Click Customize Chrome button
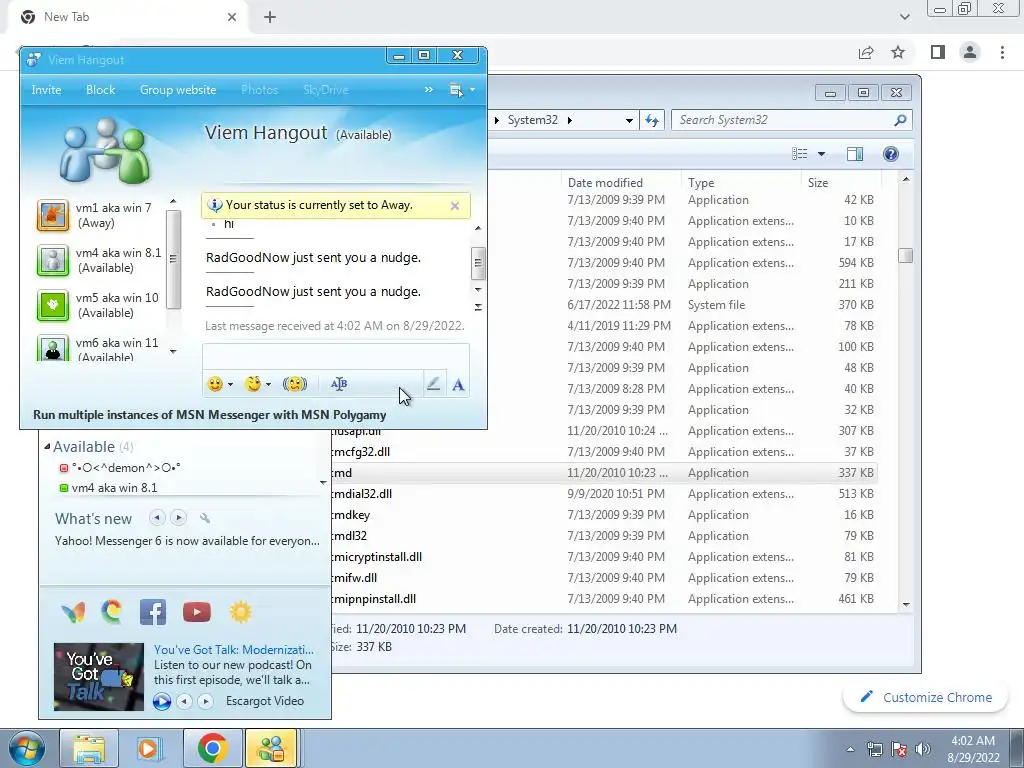This screenshot has height=768, width=1024. pyautogui.click(x=926, y=697)
